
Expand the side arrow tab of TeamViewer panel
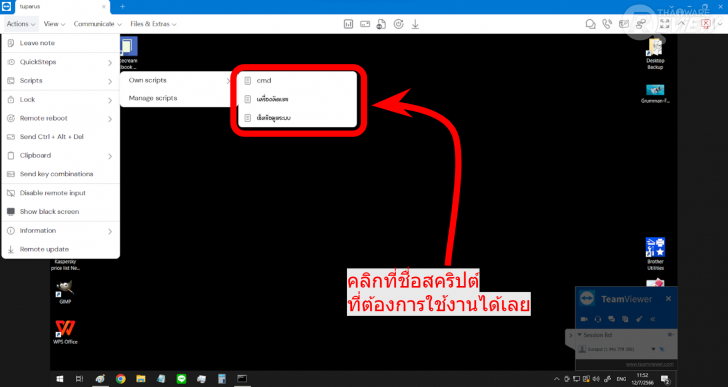[x=571, y=335]
